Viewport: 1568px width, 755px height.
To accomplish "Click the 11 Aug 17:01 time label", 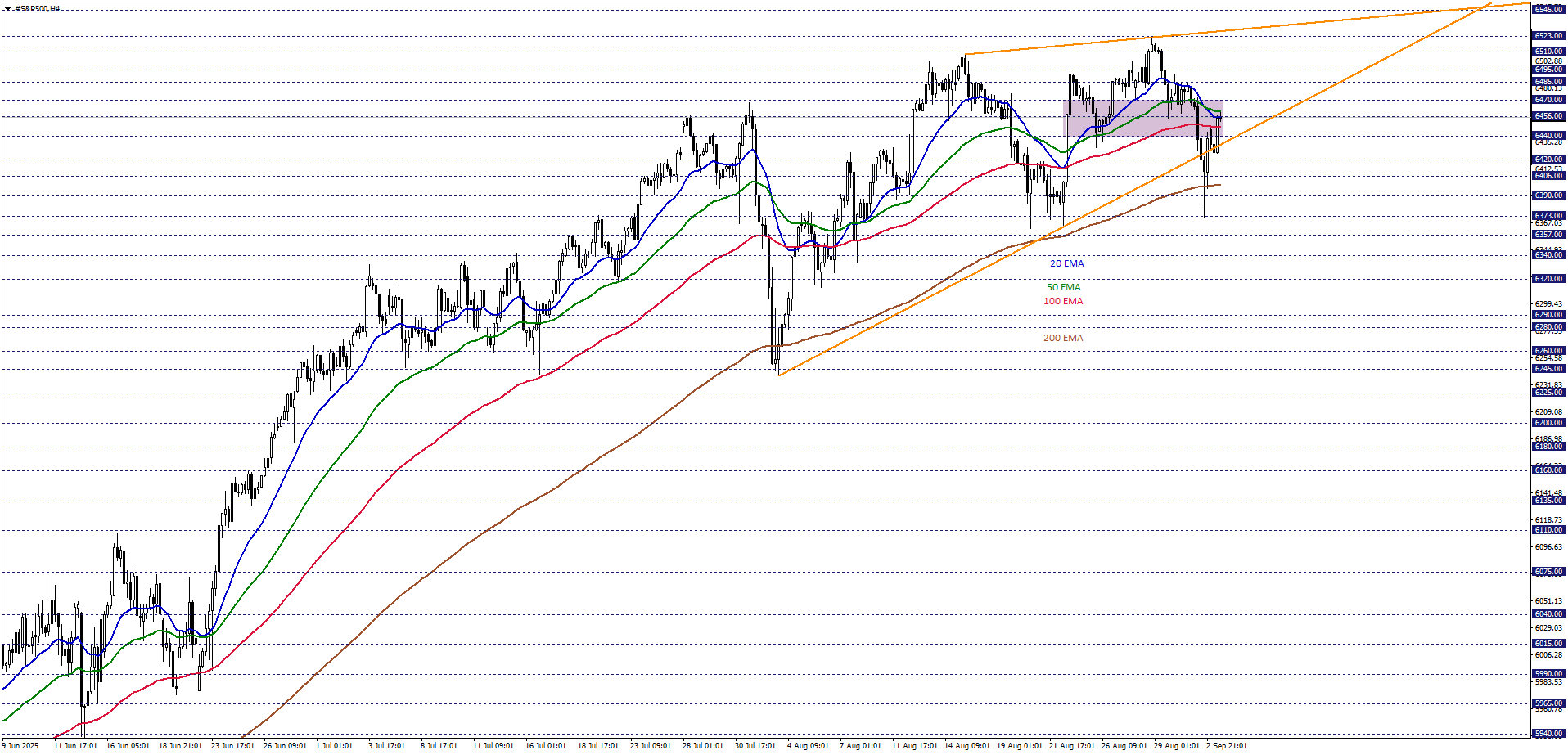I will click(913, 746).
